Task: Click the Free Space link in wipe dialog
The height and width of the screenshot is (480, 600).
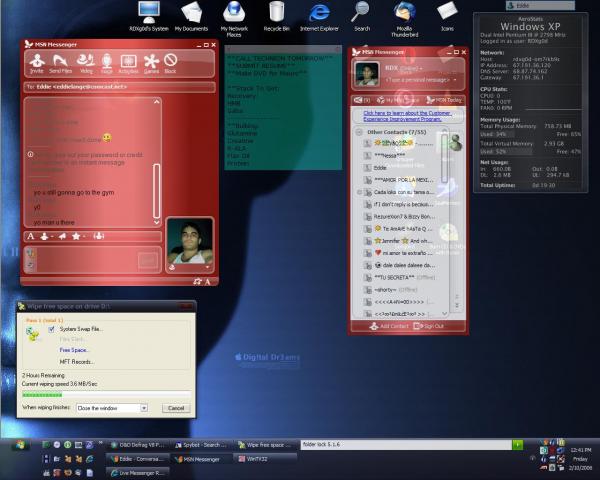Action: point(75,350)
